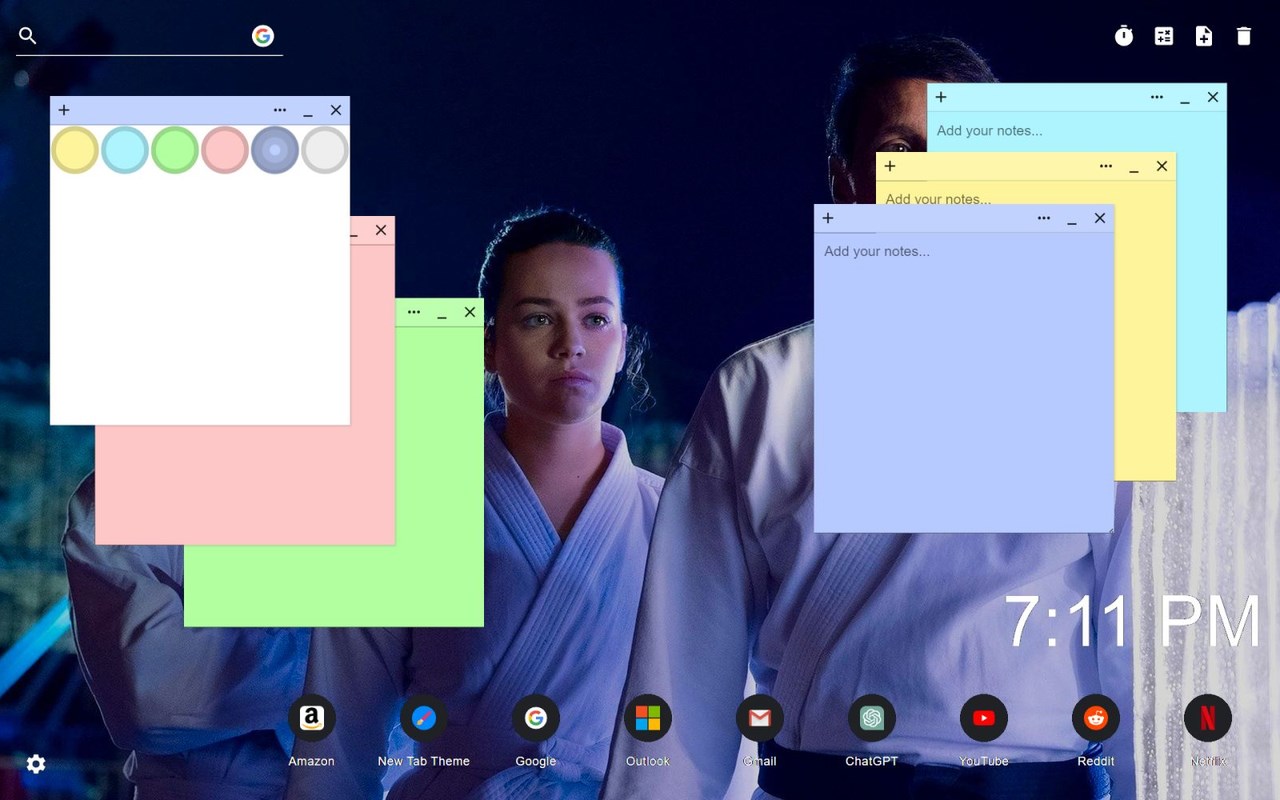Open the white note's three-dot menu
Viewport: 1280px width, 800px height.
point(280,110)
